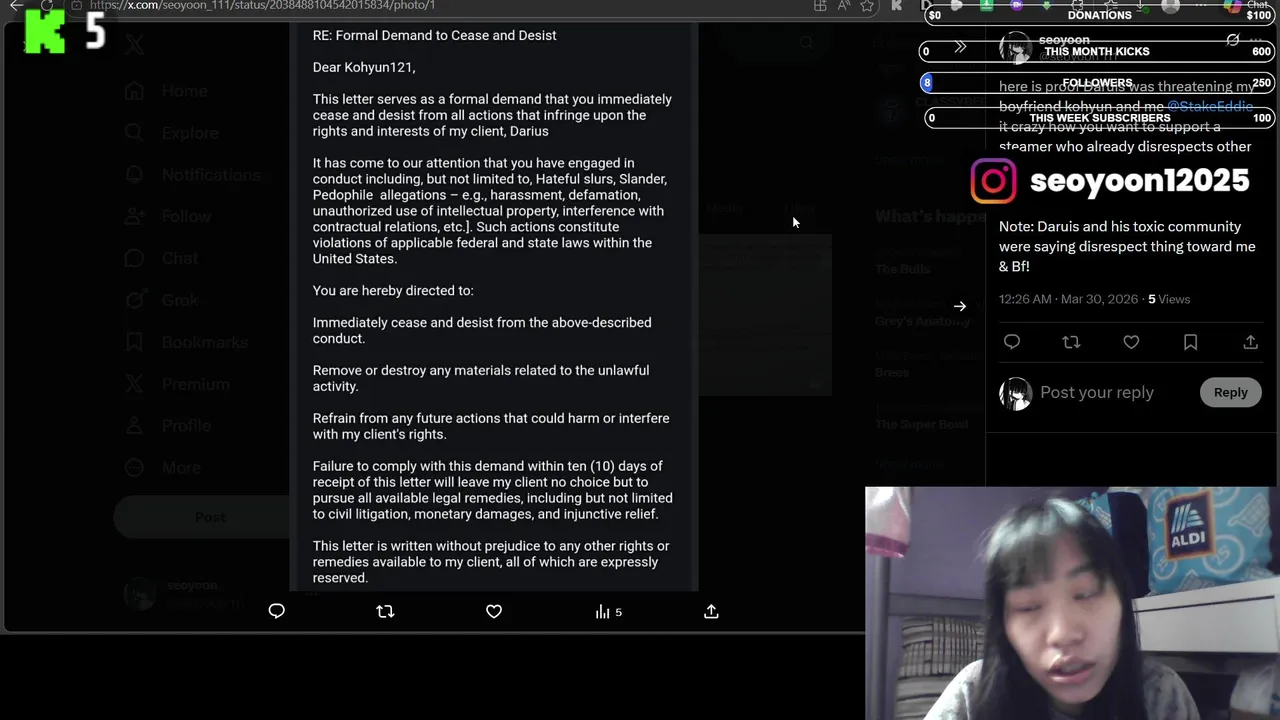Bookmark the tweet in the side panel
Viewport: 1280px width, 720px height.
(x=1190, y=342)
